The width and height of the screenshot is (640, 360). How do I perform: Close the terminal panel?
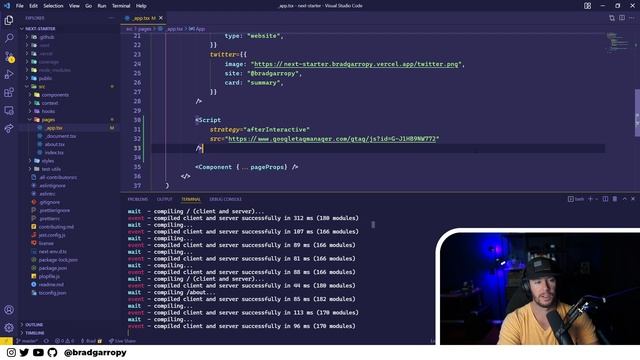coord(633,199)
